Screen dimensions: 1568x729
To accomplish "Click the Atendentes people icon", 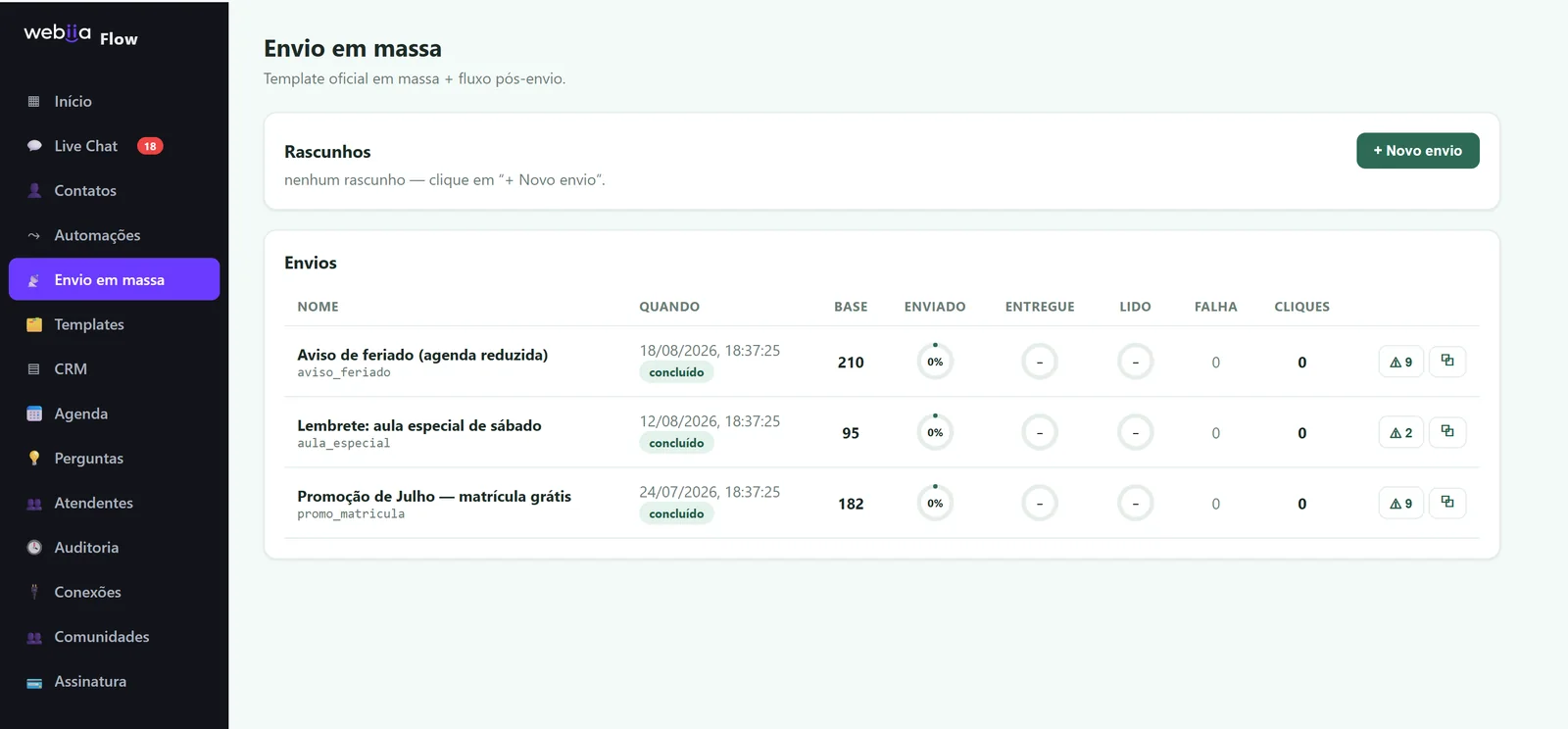I will (34, 504).
